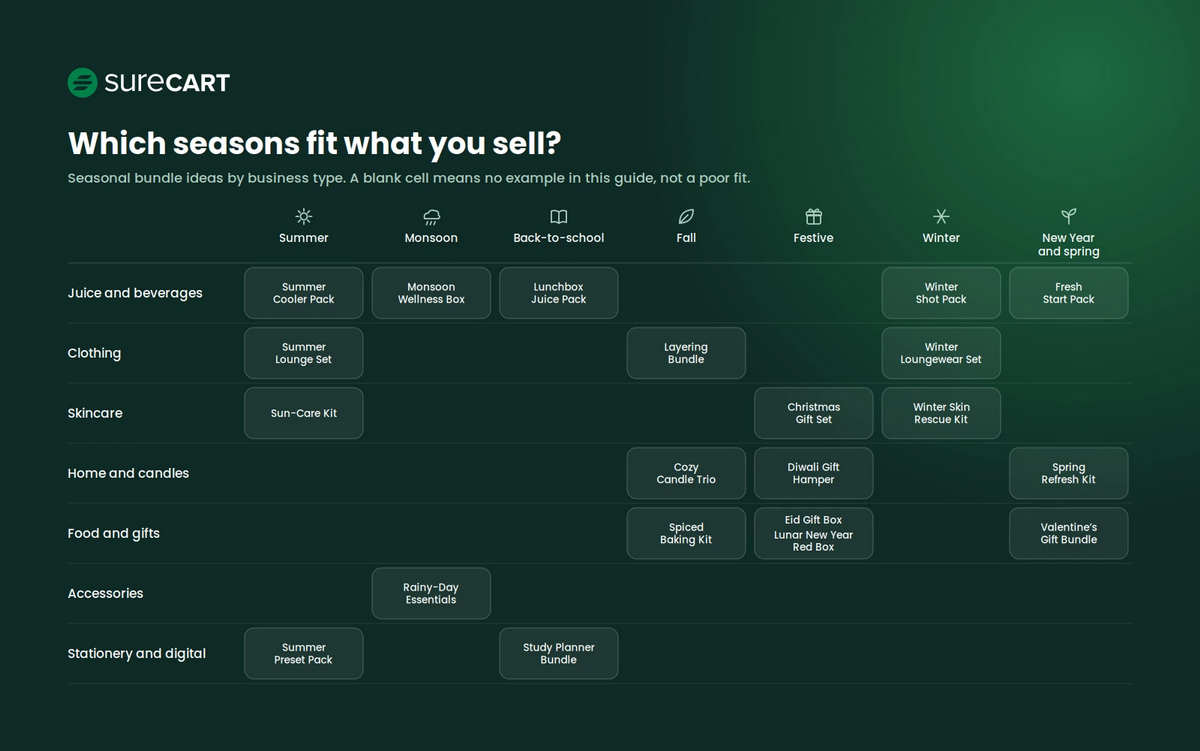The width and height of the screenshot is (1200, 751).
Task: Open the Sun-Care Kit card
Action: click(304, 413)
